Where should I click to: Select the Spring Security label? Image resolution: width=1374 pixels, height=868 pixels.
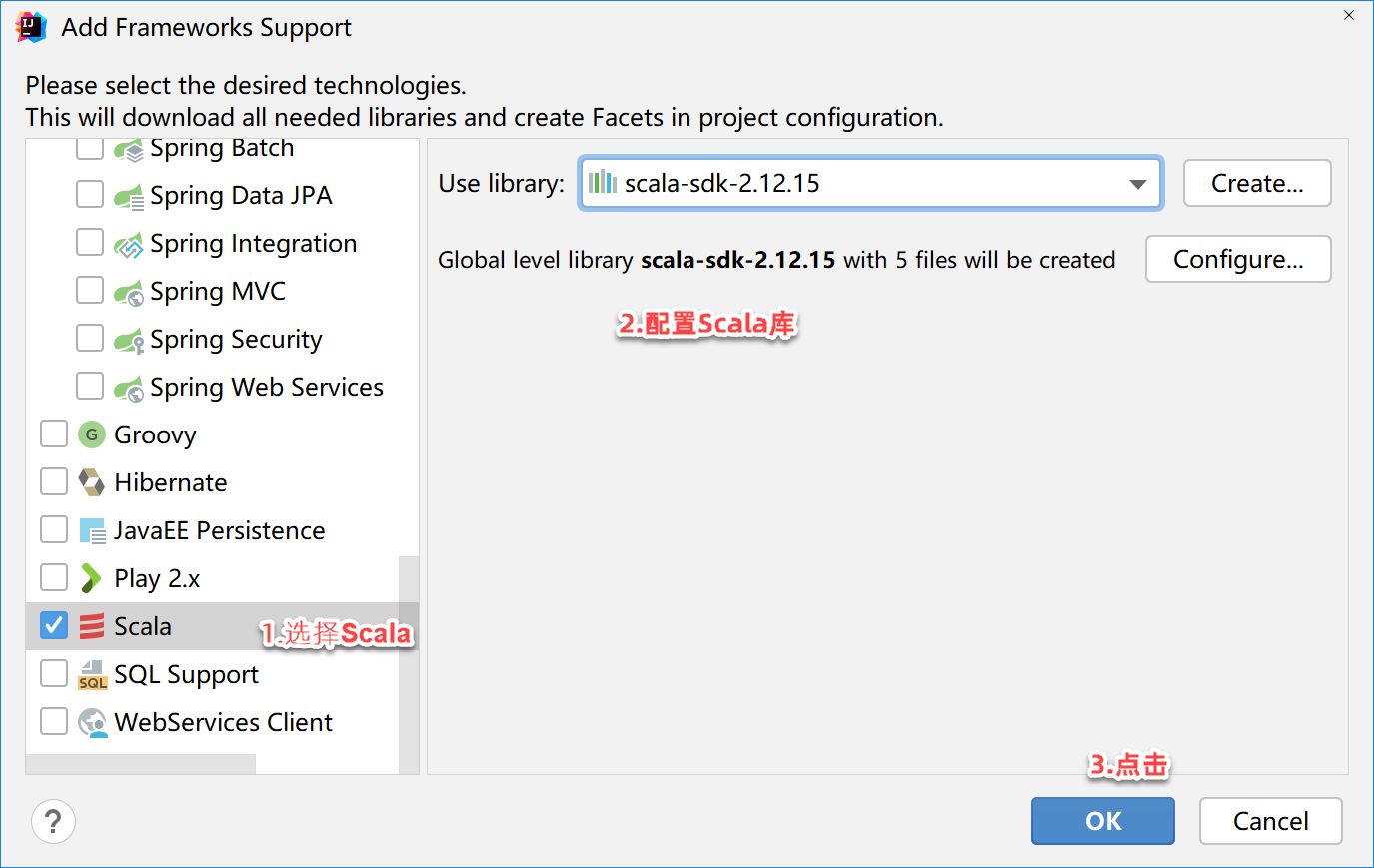click(236, 340)
